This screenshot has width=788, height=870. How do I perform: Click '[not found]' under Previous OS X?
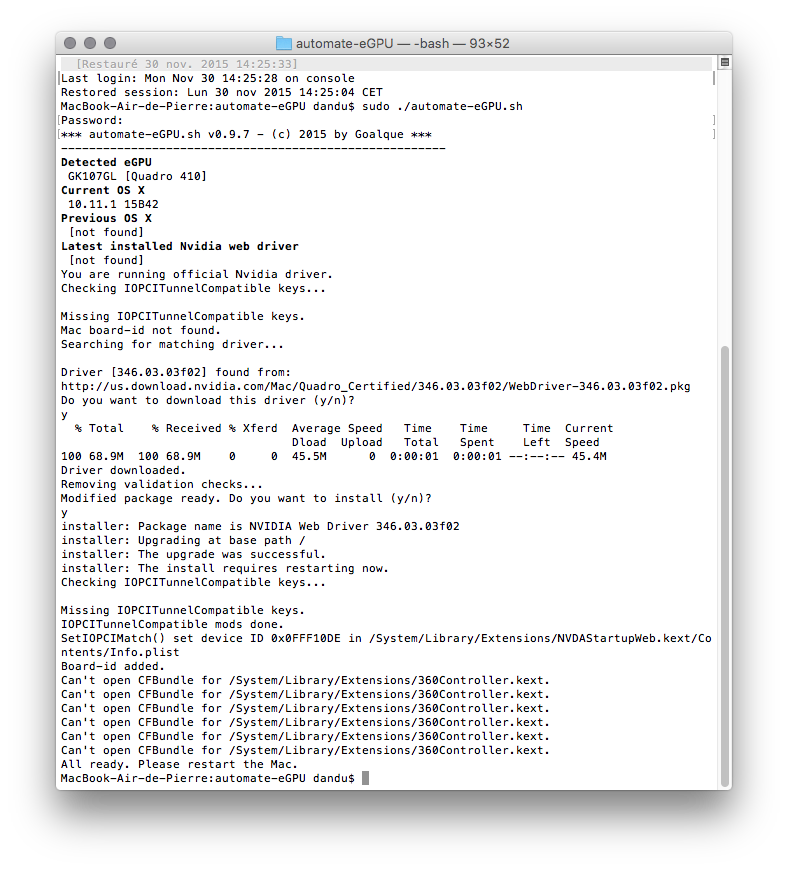pyautogui.click(x=106, y=232)
